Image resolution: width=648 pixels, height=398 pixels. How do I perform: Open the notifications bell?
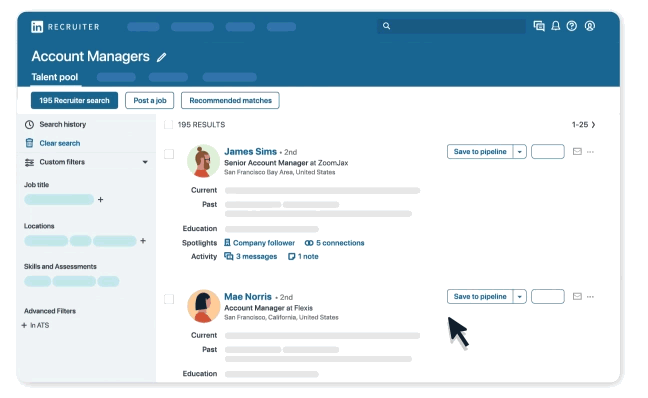pyautogui.click(x=556, y=26)
